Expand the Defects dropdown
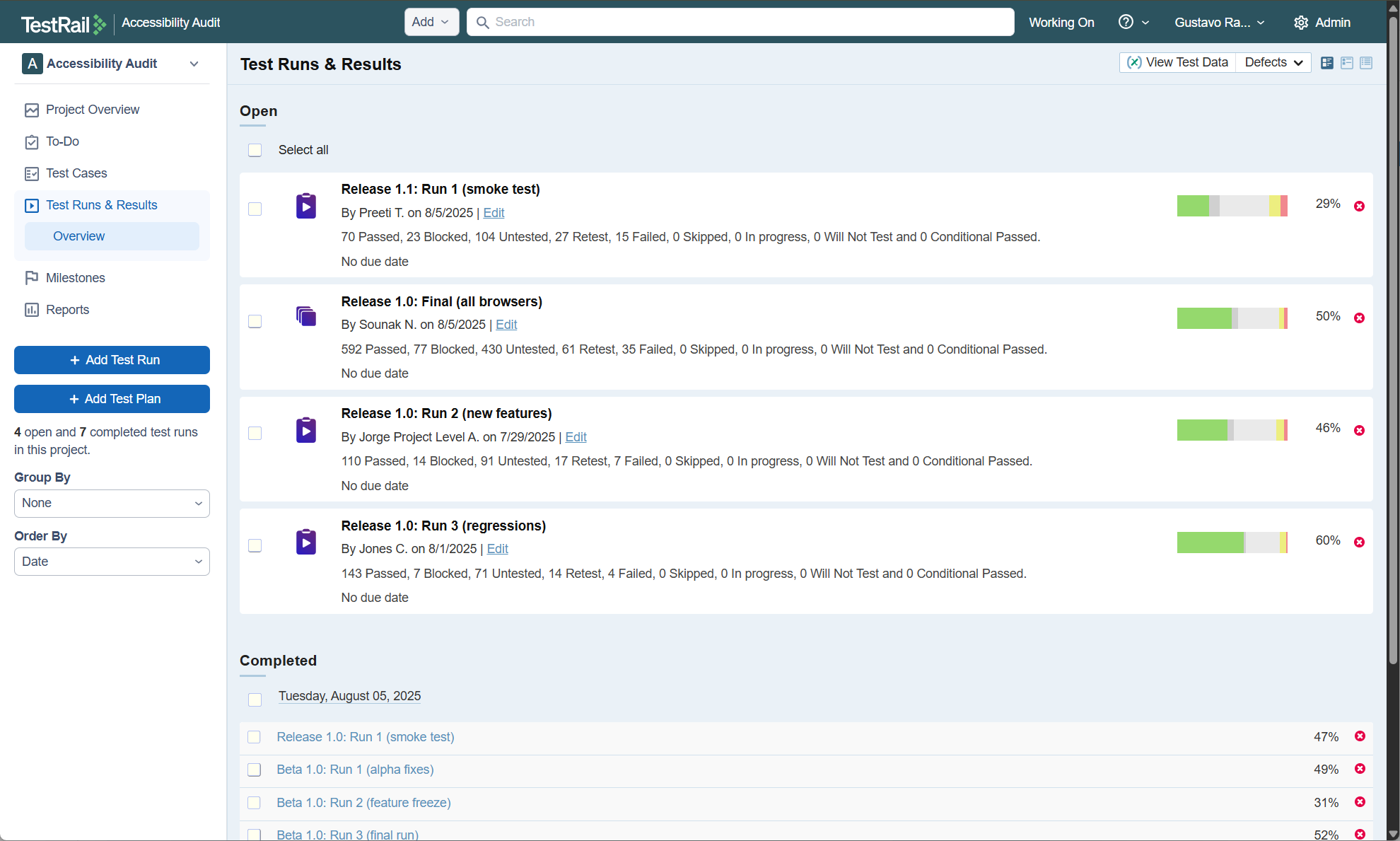The image size is (1400, 841). 1273,62
